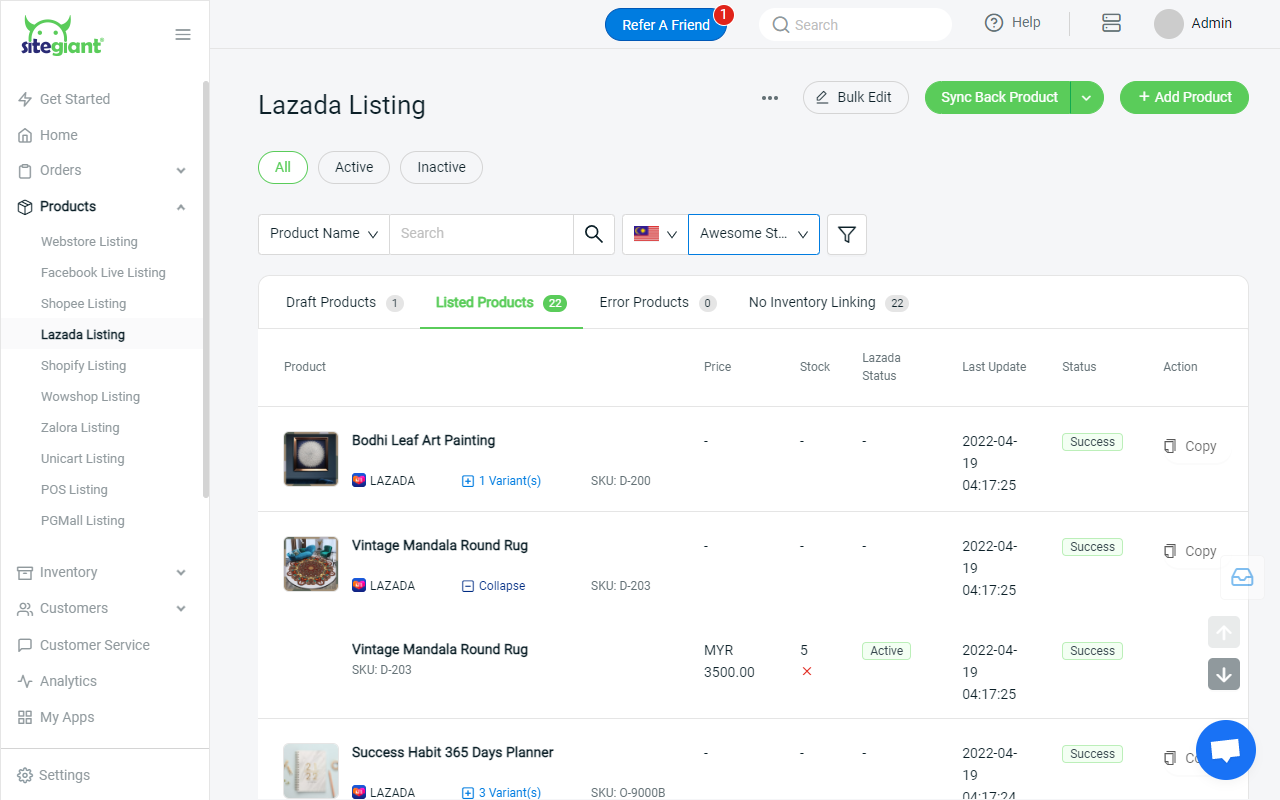Screen dimensions: 1280x800
Task: Select the Inactive filter pill
Action: point(441,167)
